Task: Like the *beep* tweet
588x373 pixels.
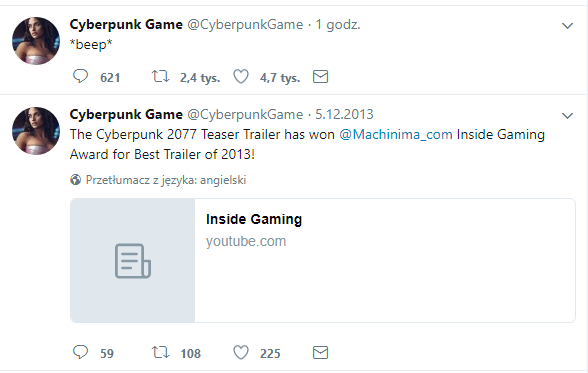Action: 241,76
